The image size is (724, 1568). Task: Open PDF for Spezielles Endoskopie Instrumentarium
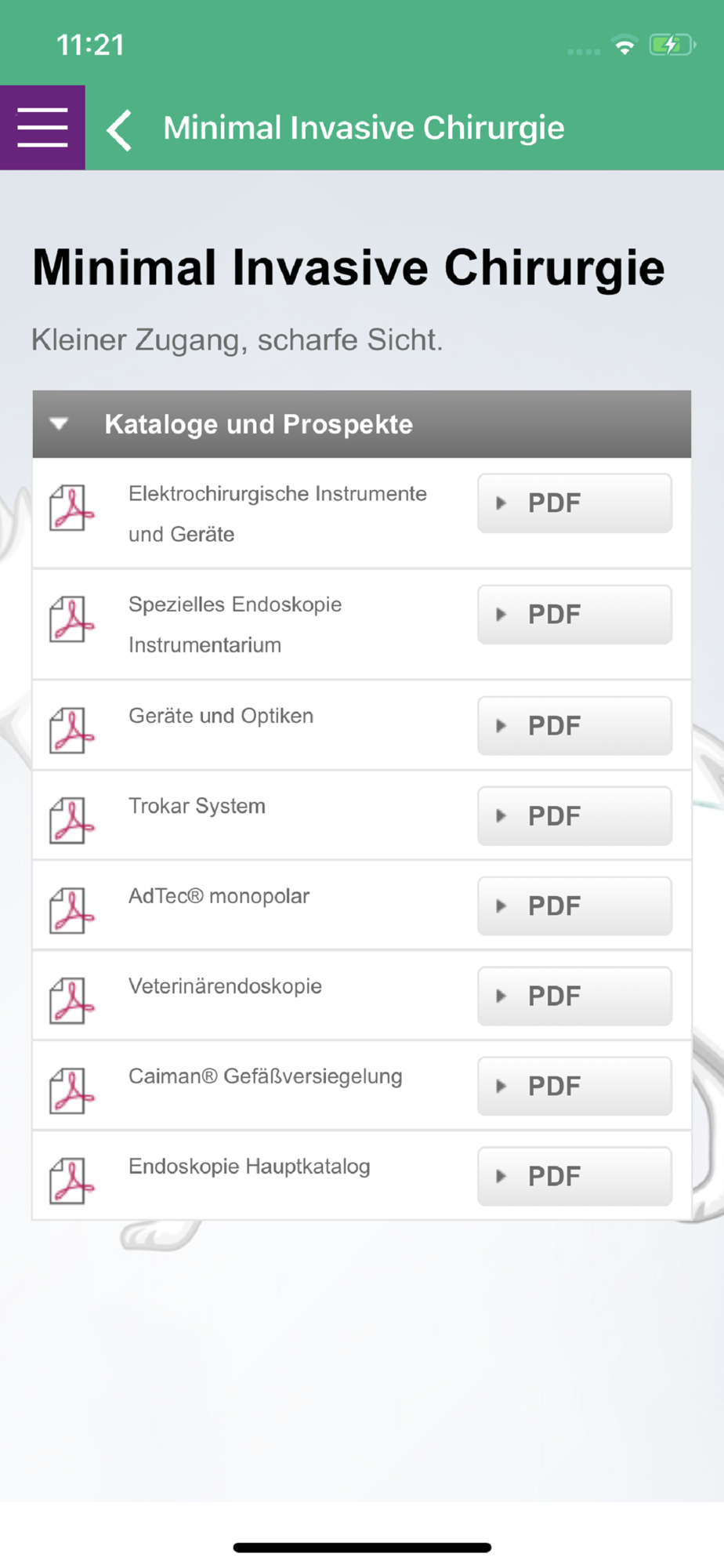574,615
